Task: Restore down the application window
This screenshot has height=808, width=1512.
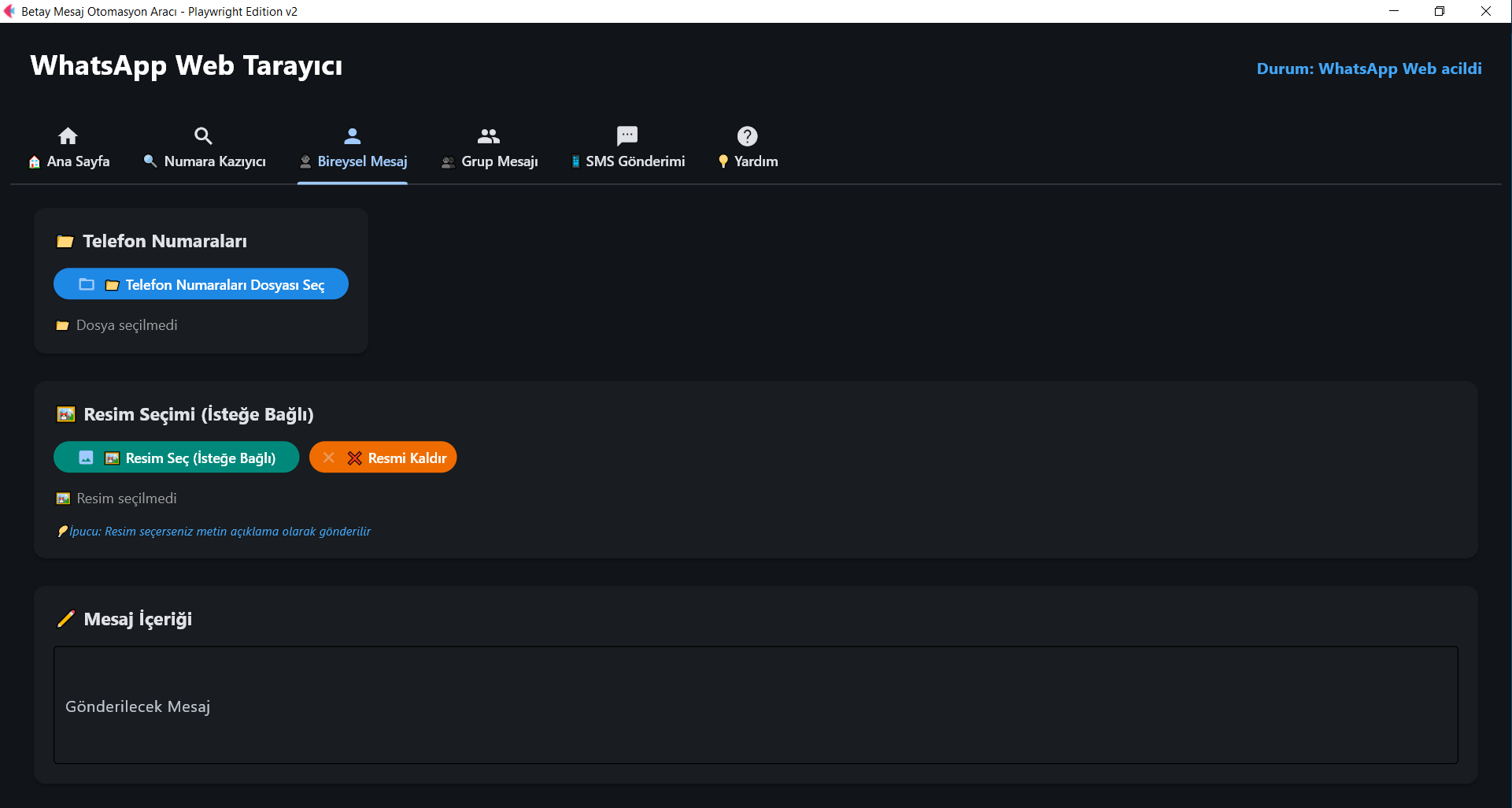Action: tap(1440, 11)
